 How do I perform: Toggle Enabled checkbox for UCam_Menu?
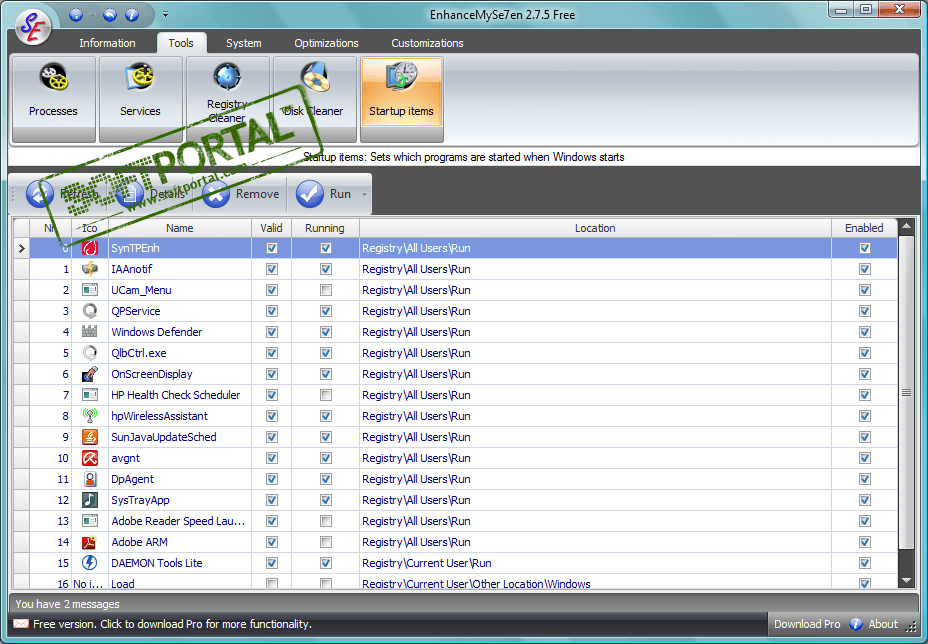coord(865,291)
